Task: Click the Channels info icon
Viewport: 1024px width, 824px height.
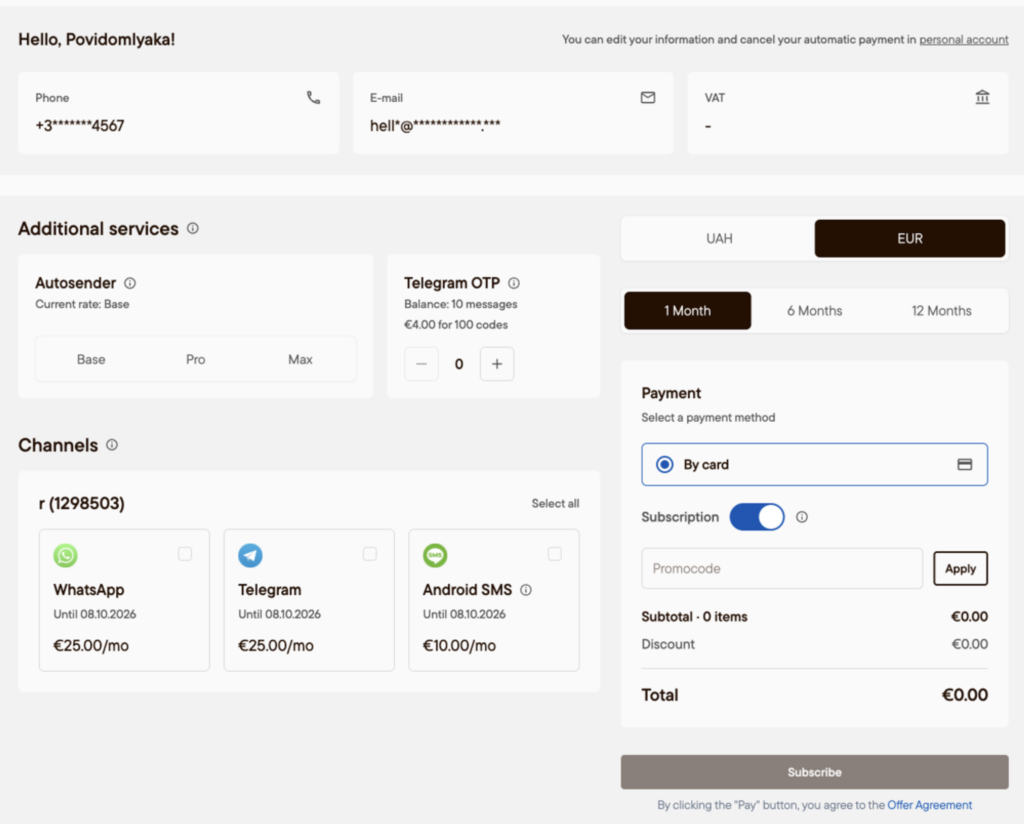Action: pyautogui.click(x=112, y=445)
